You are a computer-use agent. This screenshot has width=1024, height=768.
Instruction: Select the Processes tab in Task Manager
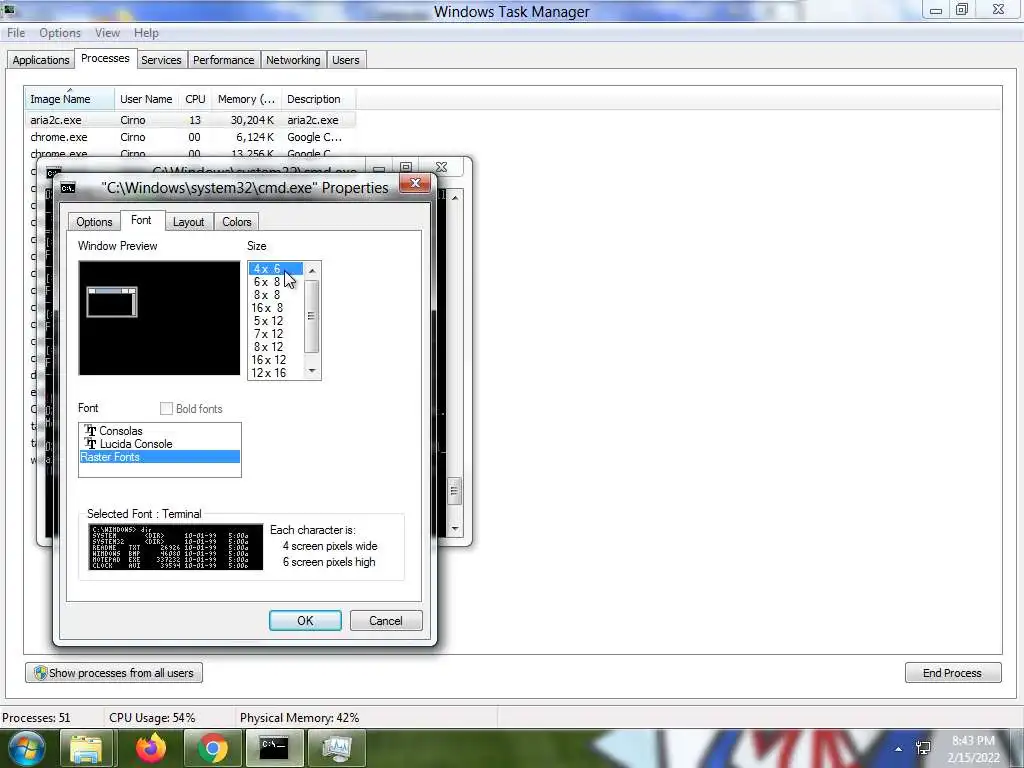coord(105,58)
